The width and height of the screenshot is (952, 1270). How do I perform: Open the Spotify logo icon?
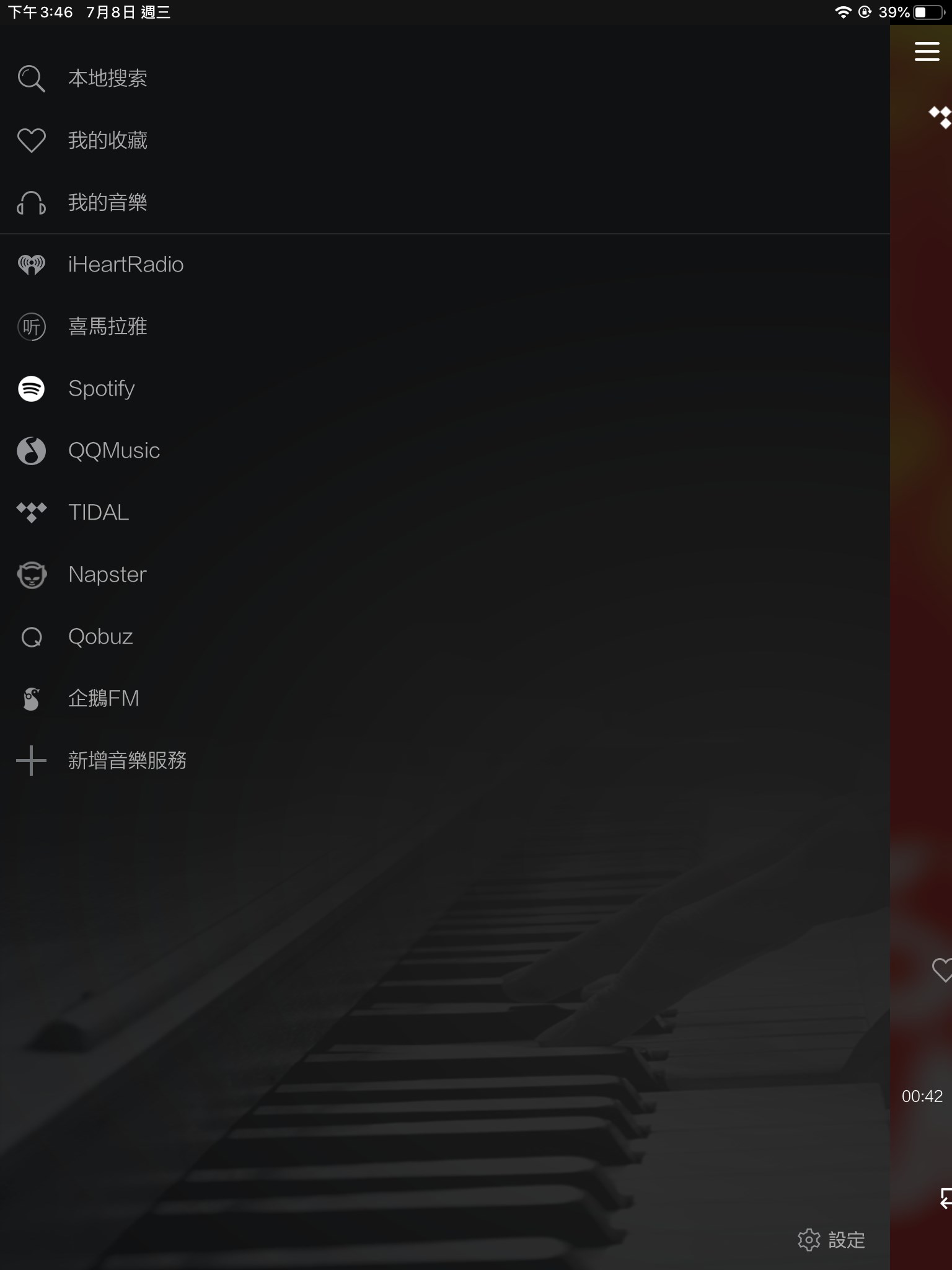[x=31, y=389]
